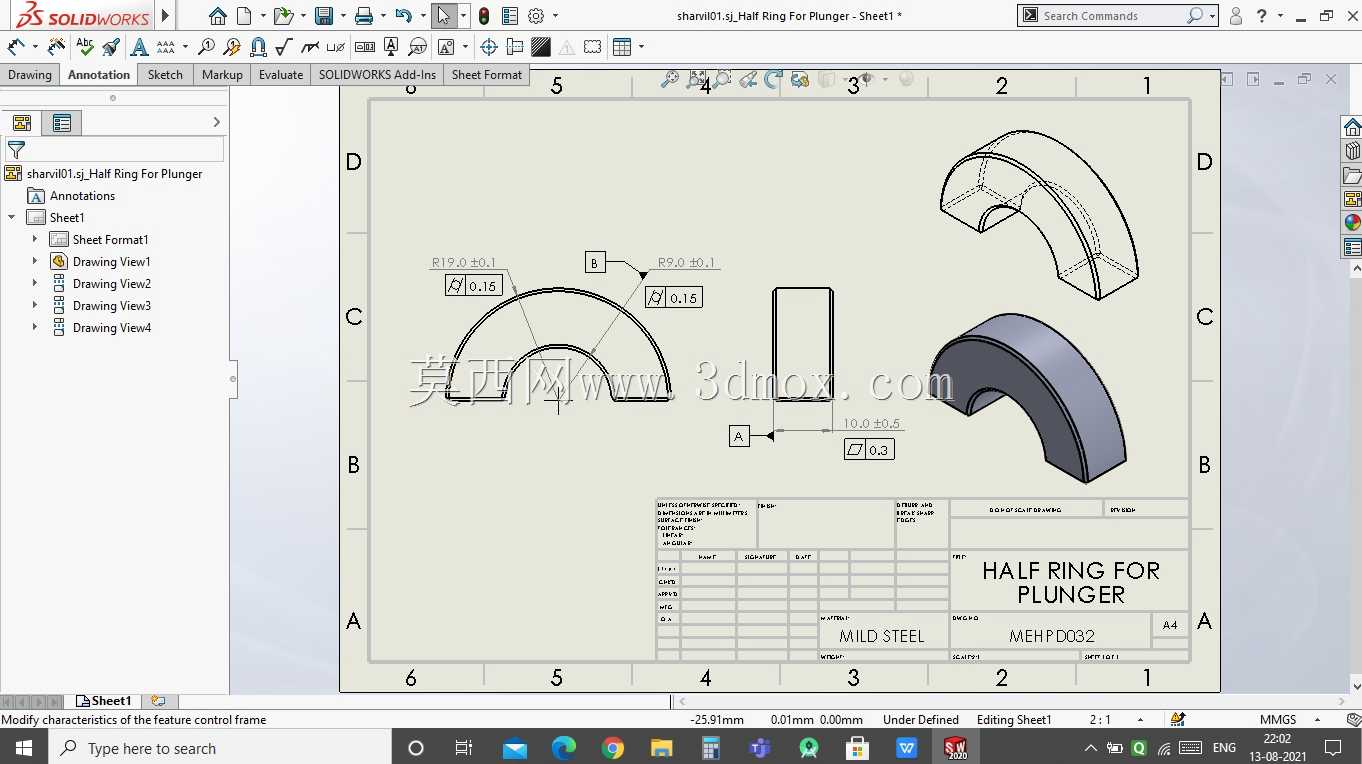Click the Print icon
1362x764 pixels.
click(364, 15)
